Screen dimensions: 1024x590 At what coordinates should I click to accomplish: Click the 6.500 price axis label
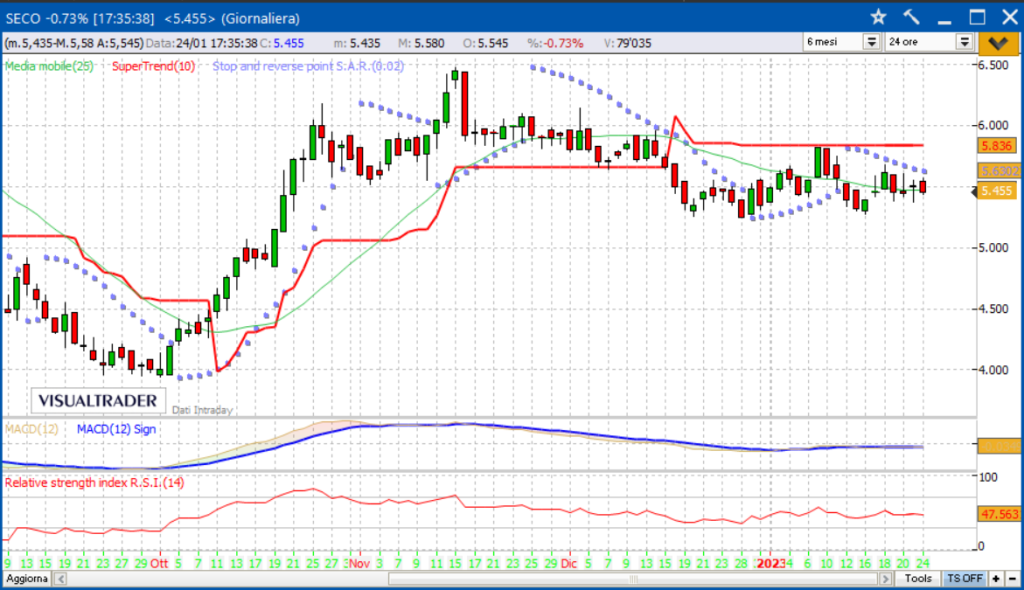(993, 65)
